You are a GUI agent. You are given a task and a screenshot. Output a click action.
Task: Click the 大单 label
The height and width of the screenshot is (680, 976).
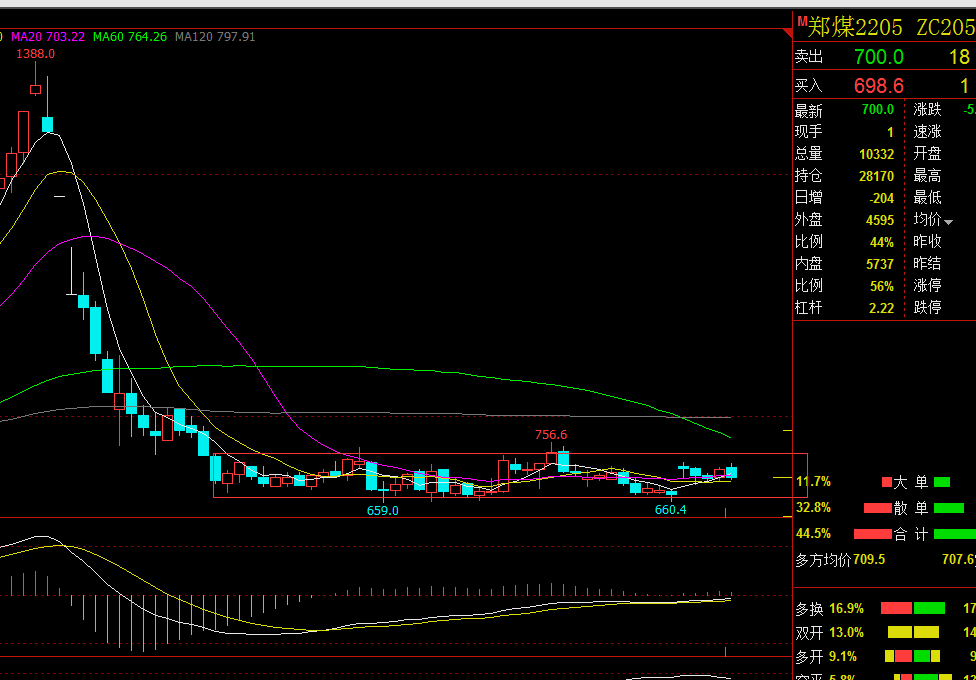click(911, 481)
